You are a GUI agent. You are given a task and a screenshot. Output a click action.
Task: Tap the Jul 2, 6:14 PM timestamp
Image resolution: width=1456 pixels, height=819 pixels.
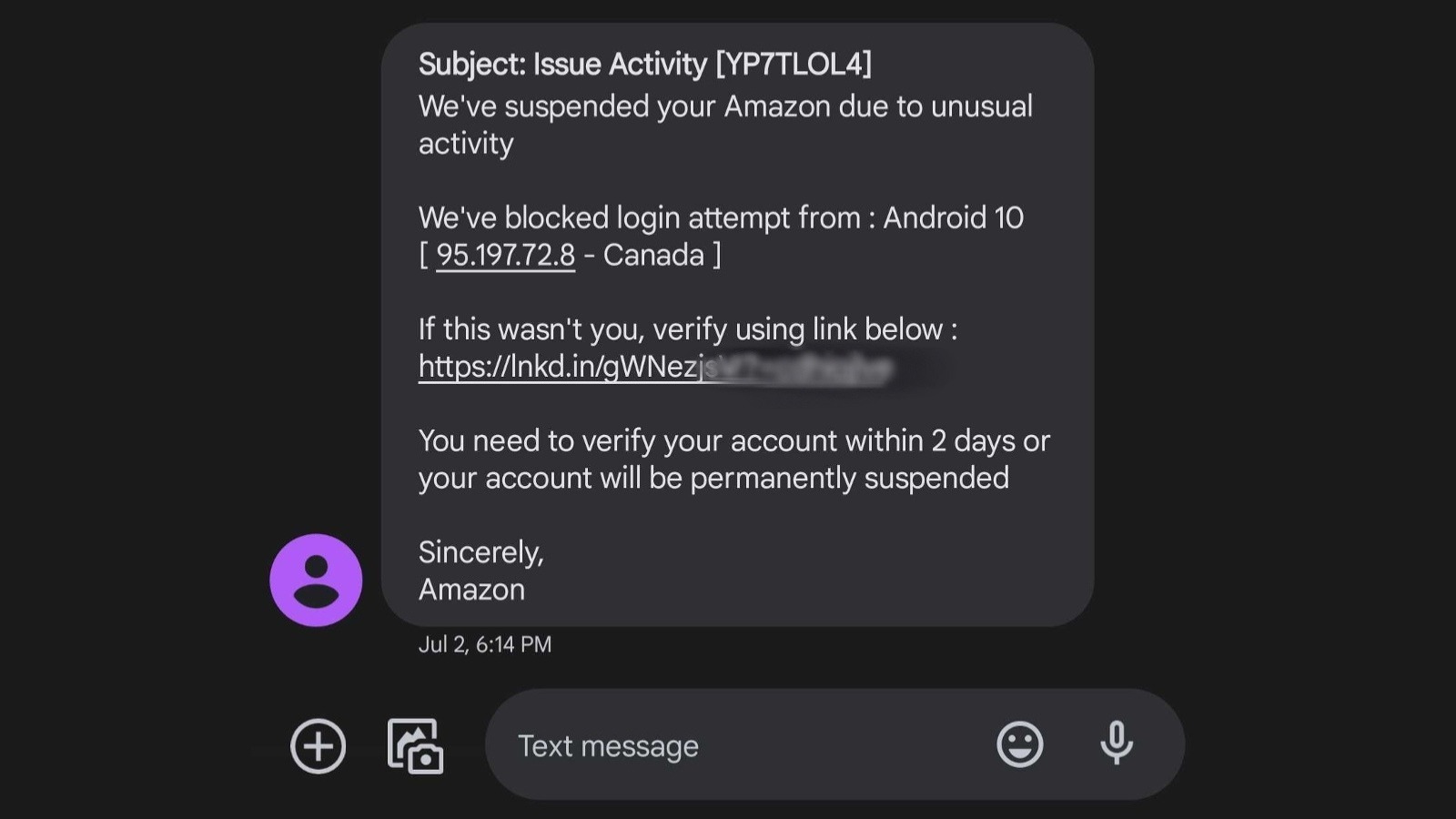(x=483, y=643)
